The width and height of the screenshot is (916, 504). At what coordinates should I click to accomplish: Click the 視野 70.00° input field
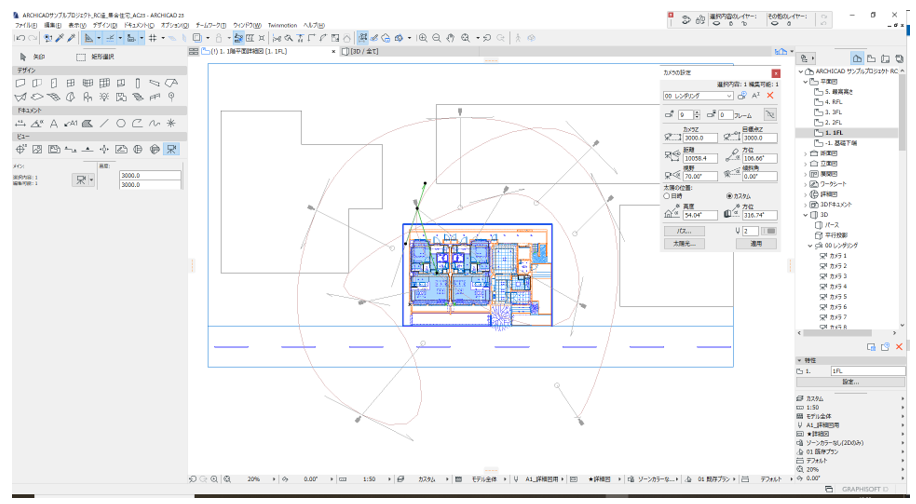[700, 176]
